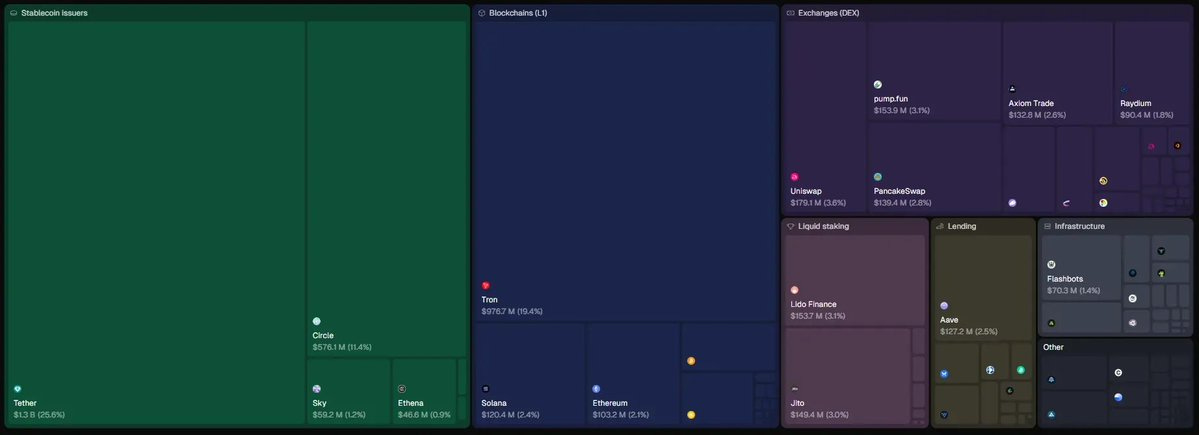Click the Ethereum value $103.2 M (2.1%)
Screen dimensions: 1199x435
click(621, 415)
